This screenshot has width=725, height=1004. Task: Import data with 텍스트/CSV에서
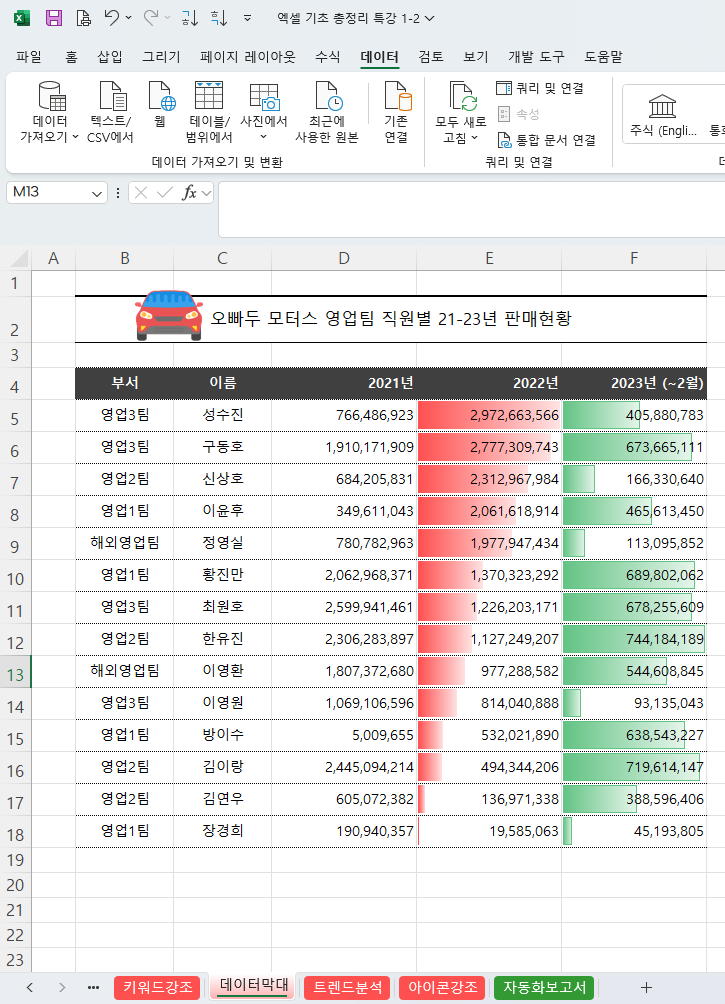[x=110, y=112]
